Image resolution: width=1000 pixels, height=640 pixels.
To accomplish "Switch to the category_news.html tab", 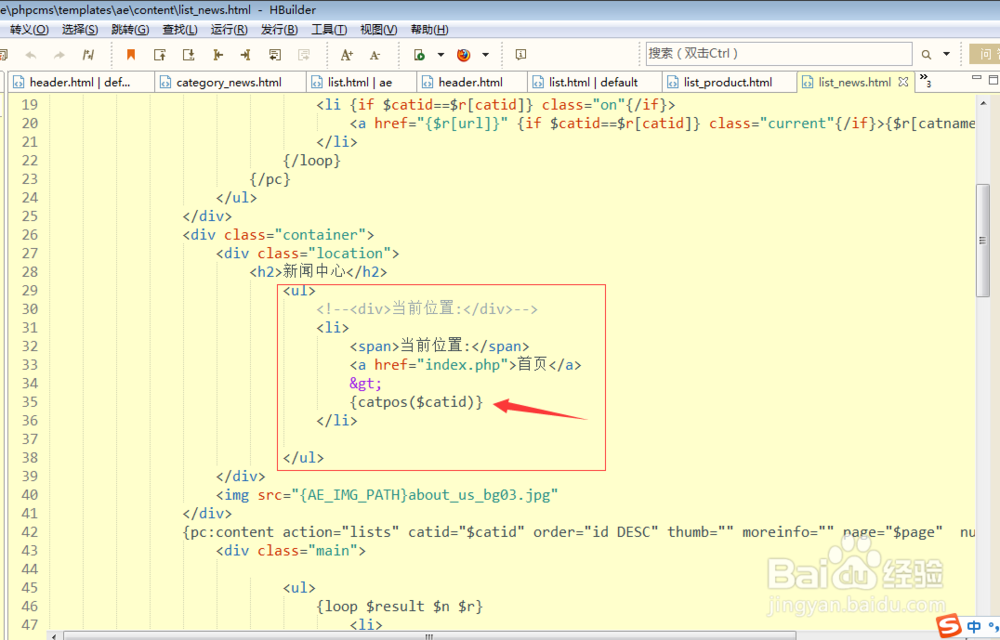I will click(x=230, y=81).
